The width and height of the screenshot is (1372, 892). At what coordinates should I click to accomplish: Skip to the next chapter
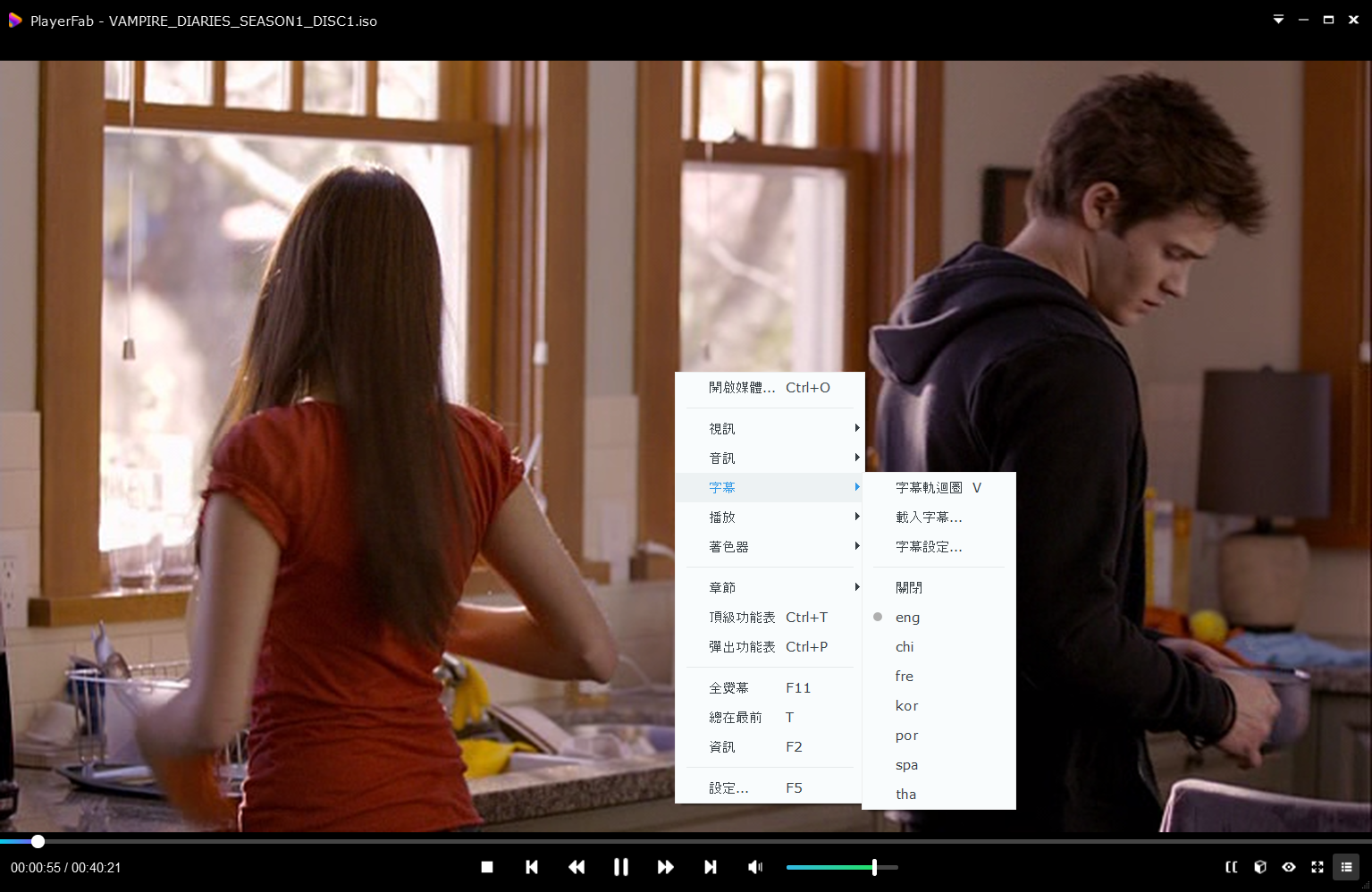(x=711, y=867)
